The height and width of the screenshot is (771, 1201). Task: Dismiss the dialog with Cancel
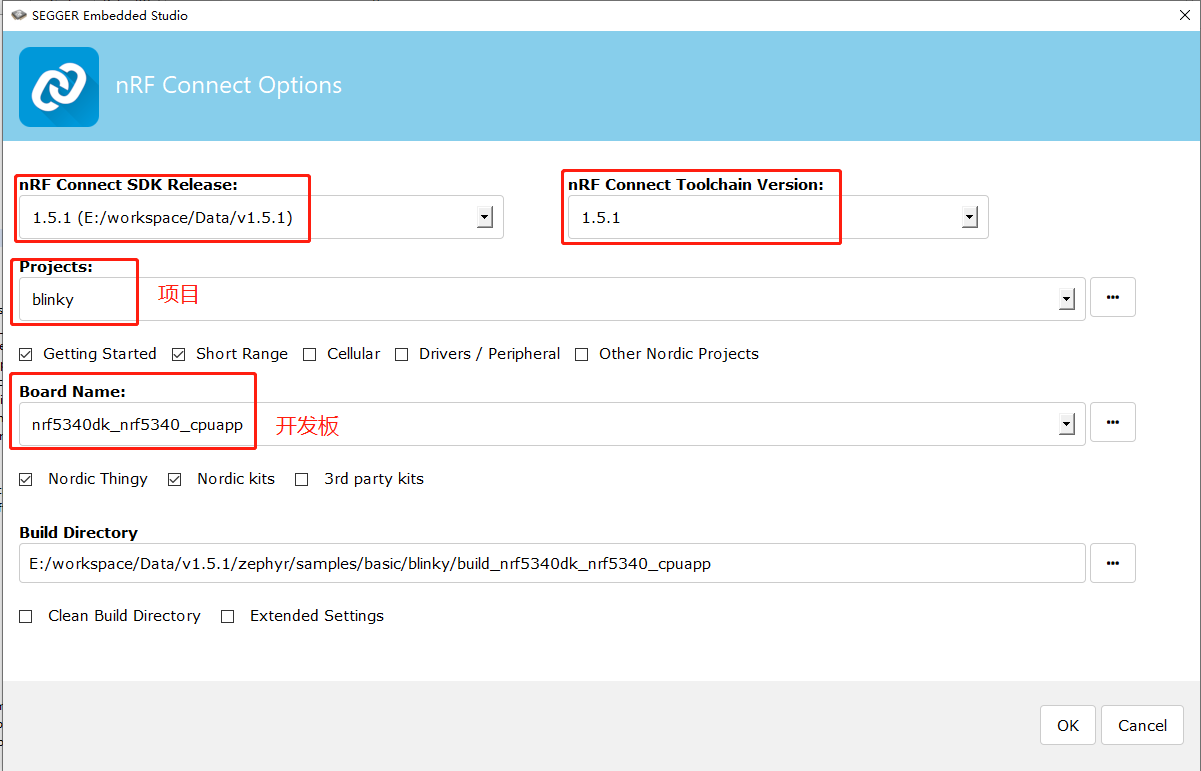[x=1142, y=725]
